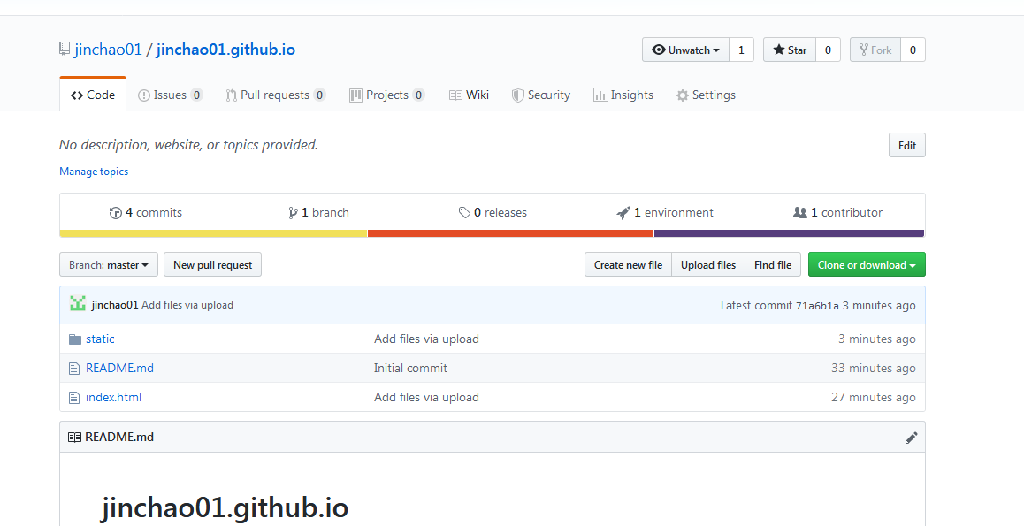This screenshot has width=1024, height=526.
Task: Open the Unwatch dropdown
Action: pos(686,50)
